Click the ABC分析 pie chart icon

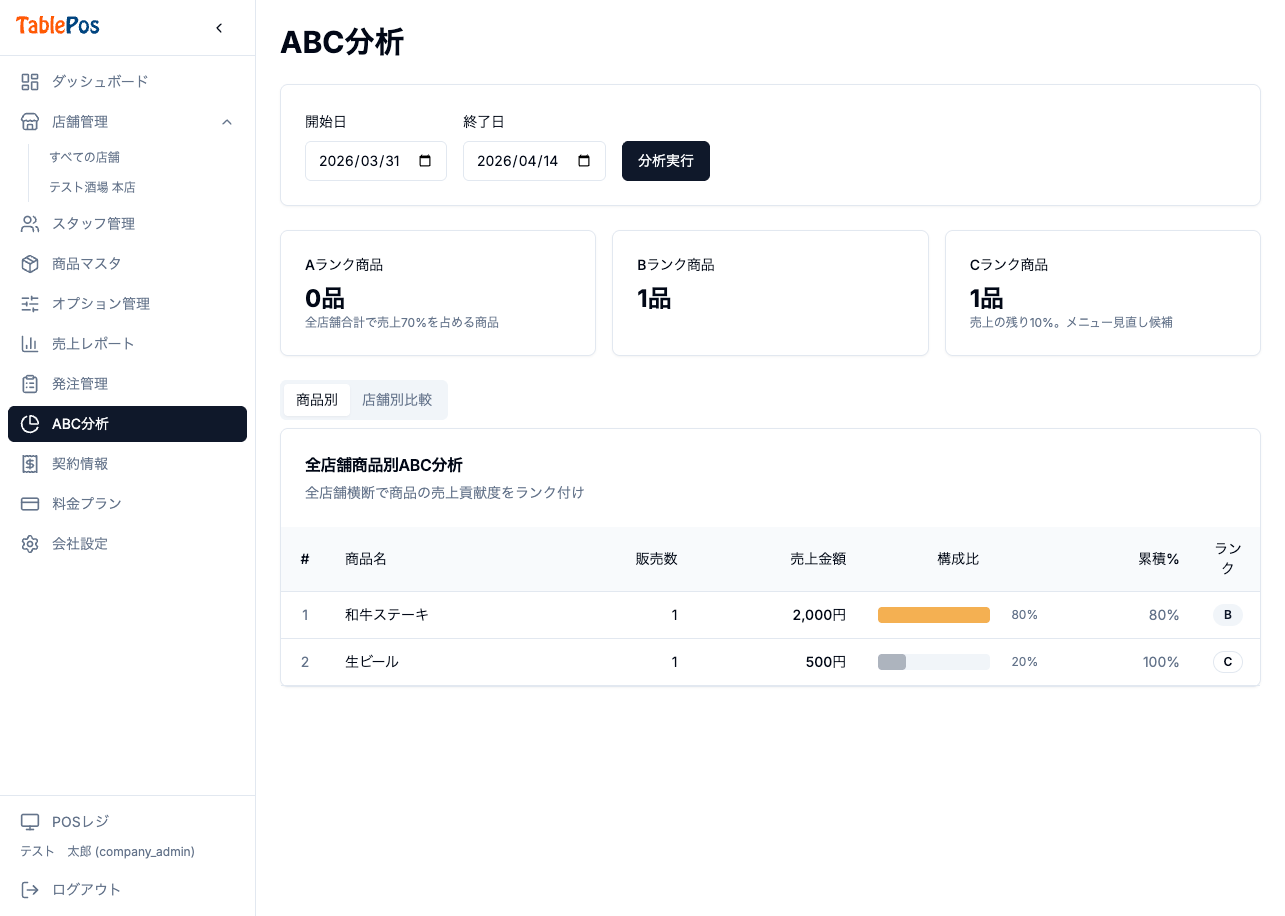(x=30, y=424)
